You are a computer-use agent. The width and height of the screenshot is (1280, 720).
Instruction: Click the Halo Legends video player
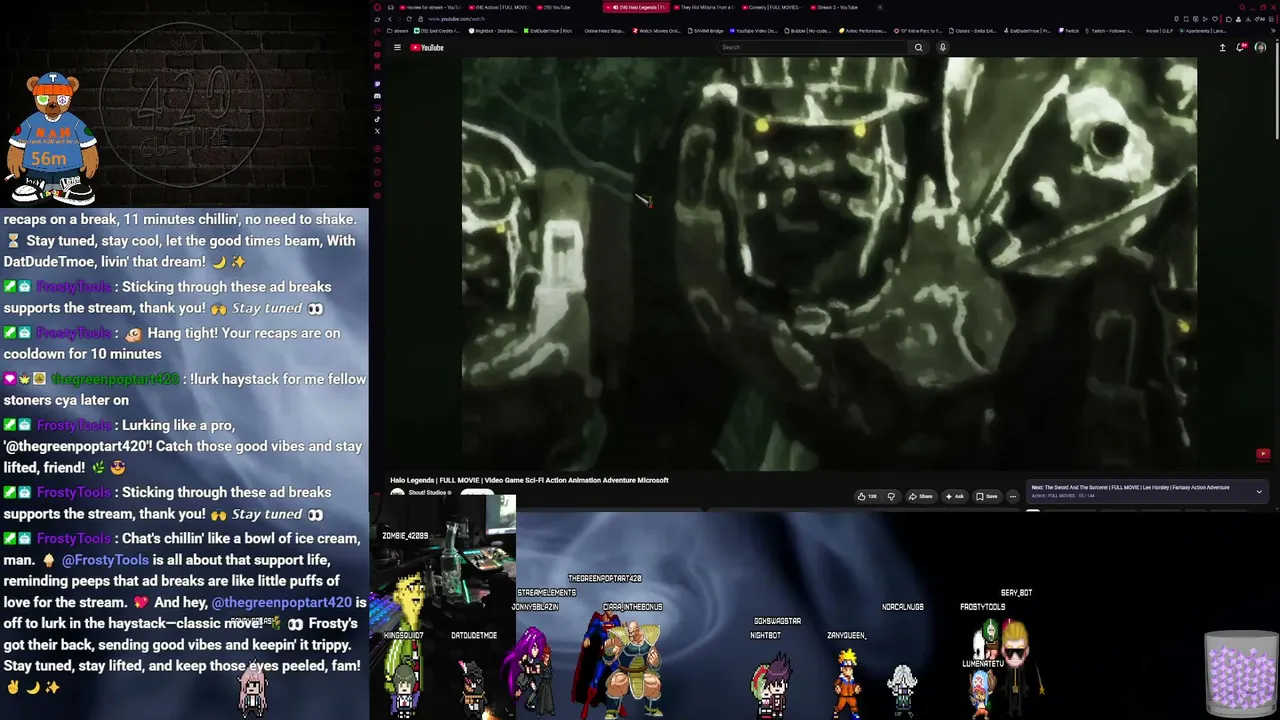[x=829, y=263]
